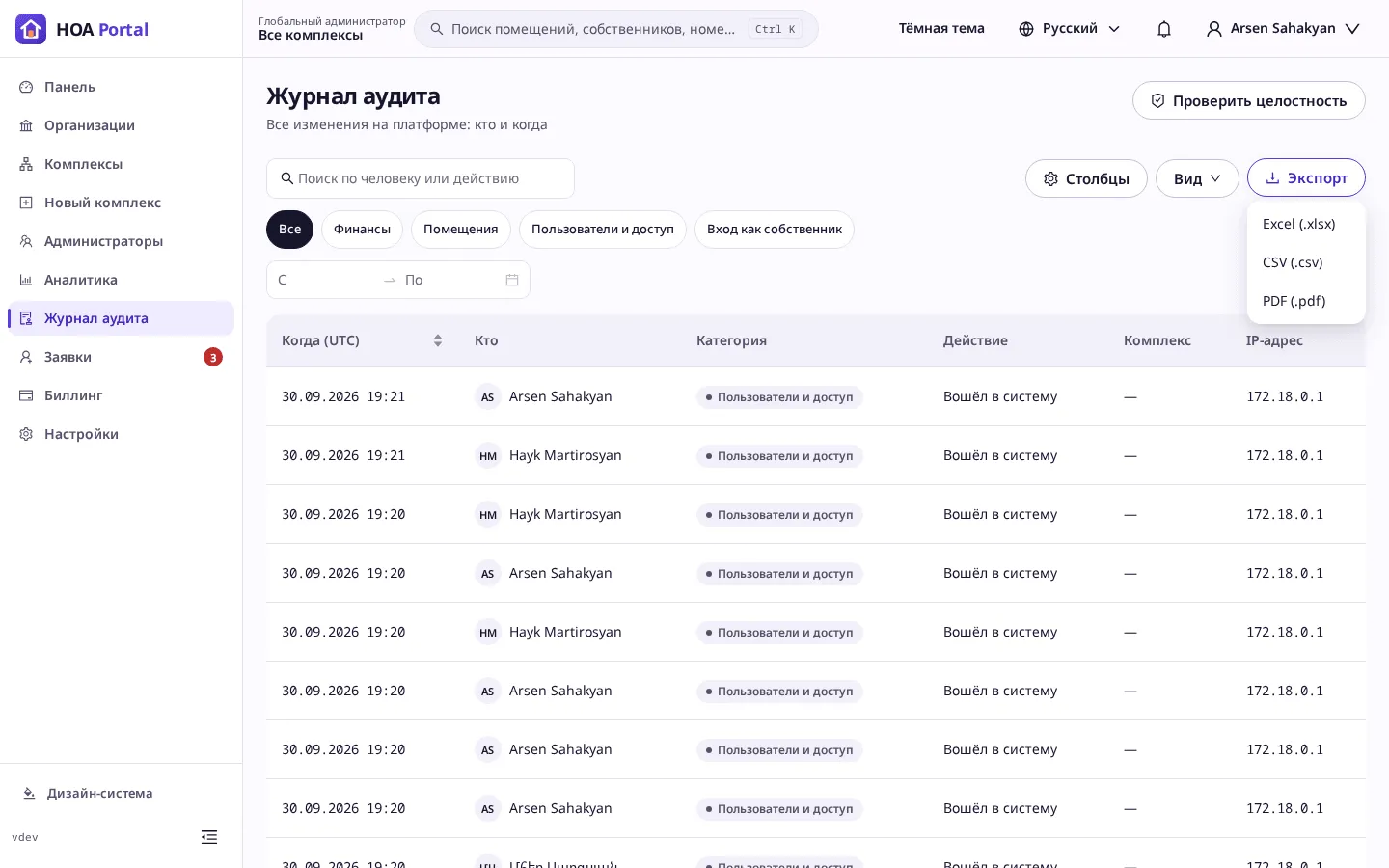The height and width of the screenshot is (868, 1389).
Task: Click the red badge 3 on Заявки
Action: click(x=213, y=357)
